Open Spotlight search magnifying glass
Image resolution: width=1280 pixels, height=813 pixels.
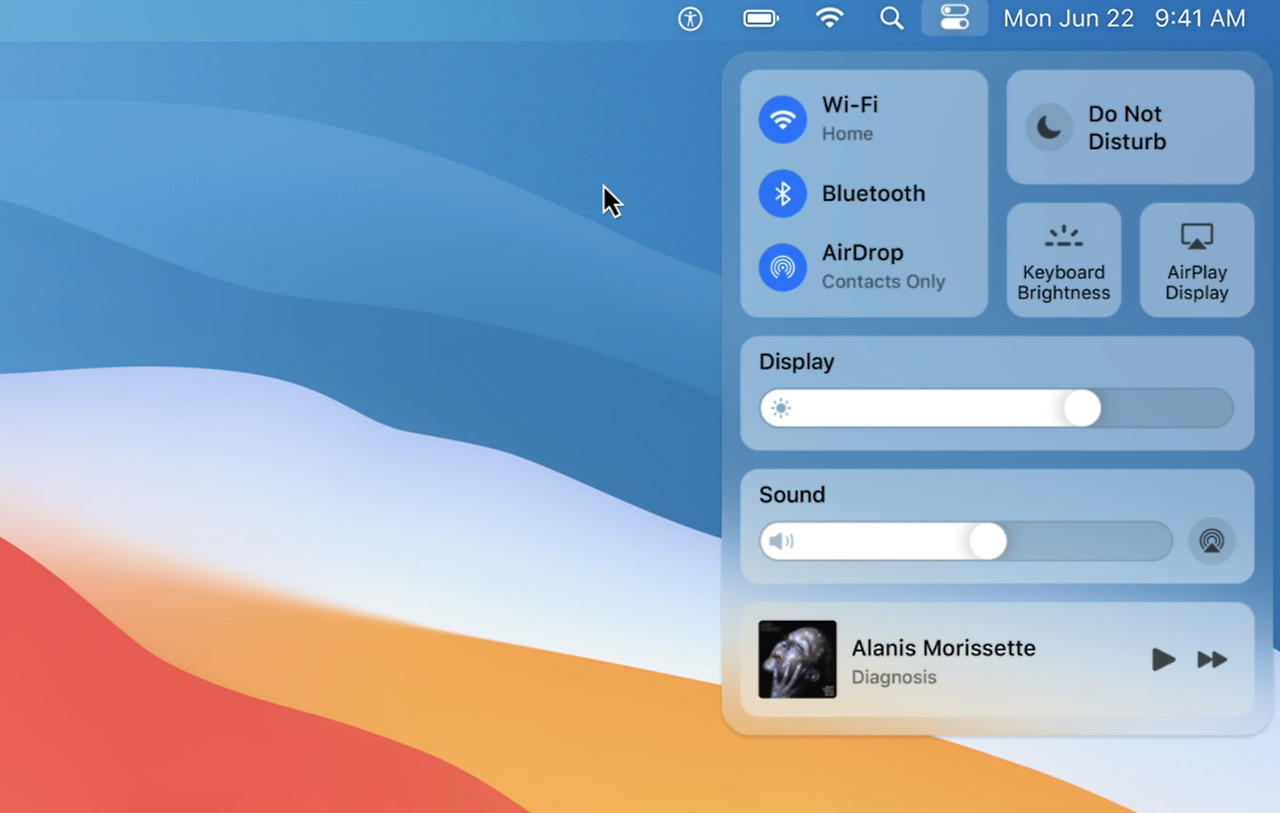(x=891, y=18)
